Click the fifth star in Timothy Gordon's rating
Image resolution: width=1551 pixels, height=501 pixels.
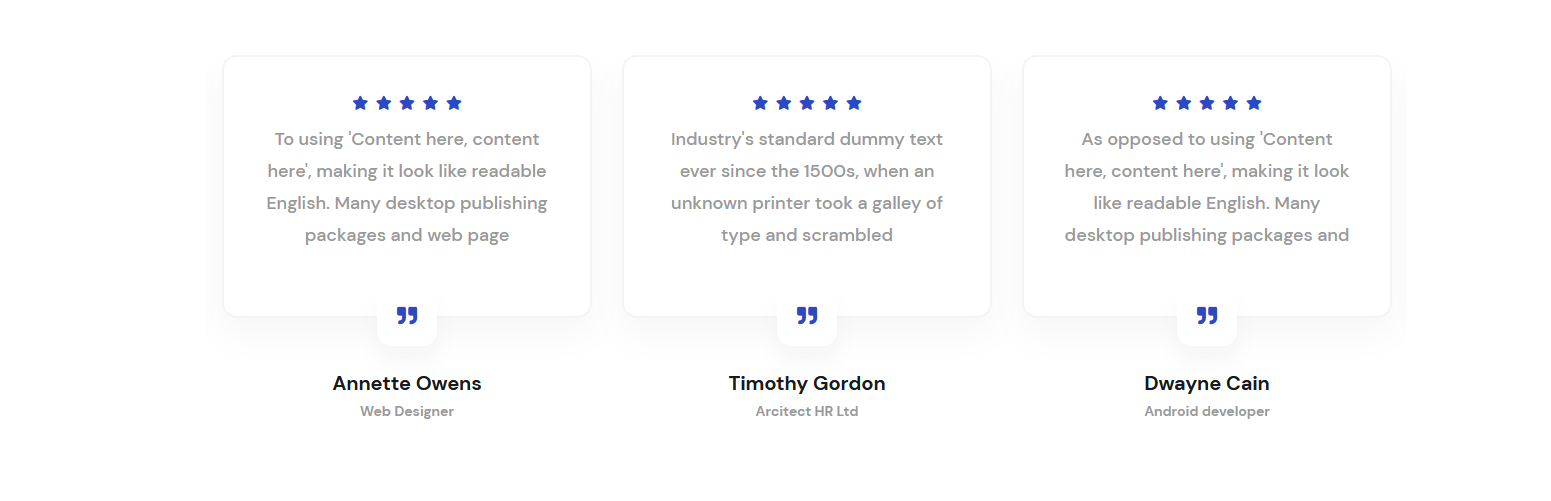854,103
